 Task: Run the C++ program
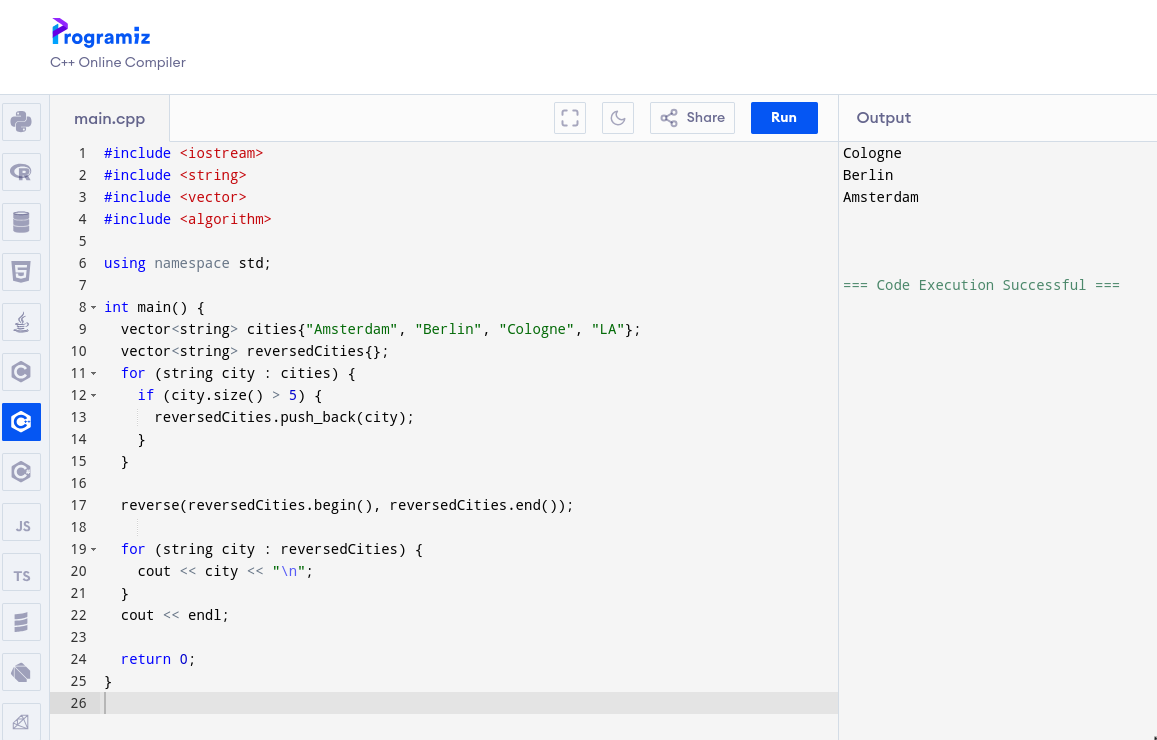pos(784,118)
